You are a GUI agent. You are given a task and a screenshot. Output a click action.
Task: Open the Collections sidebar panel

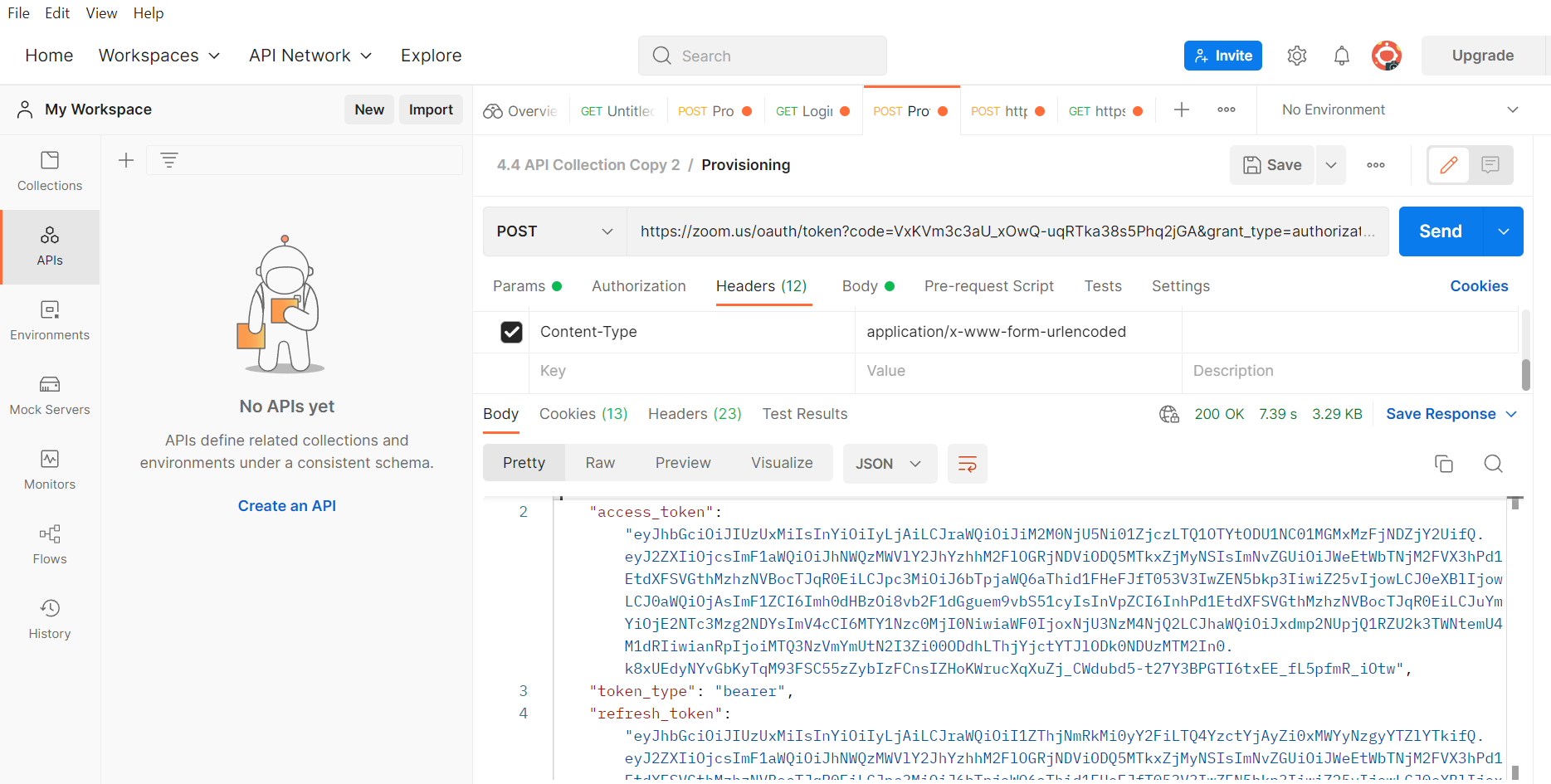pyautogui.click(x=50, y=172)
